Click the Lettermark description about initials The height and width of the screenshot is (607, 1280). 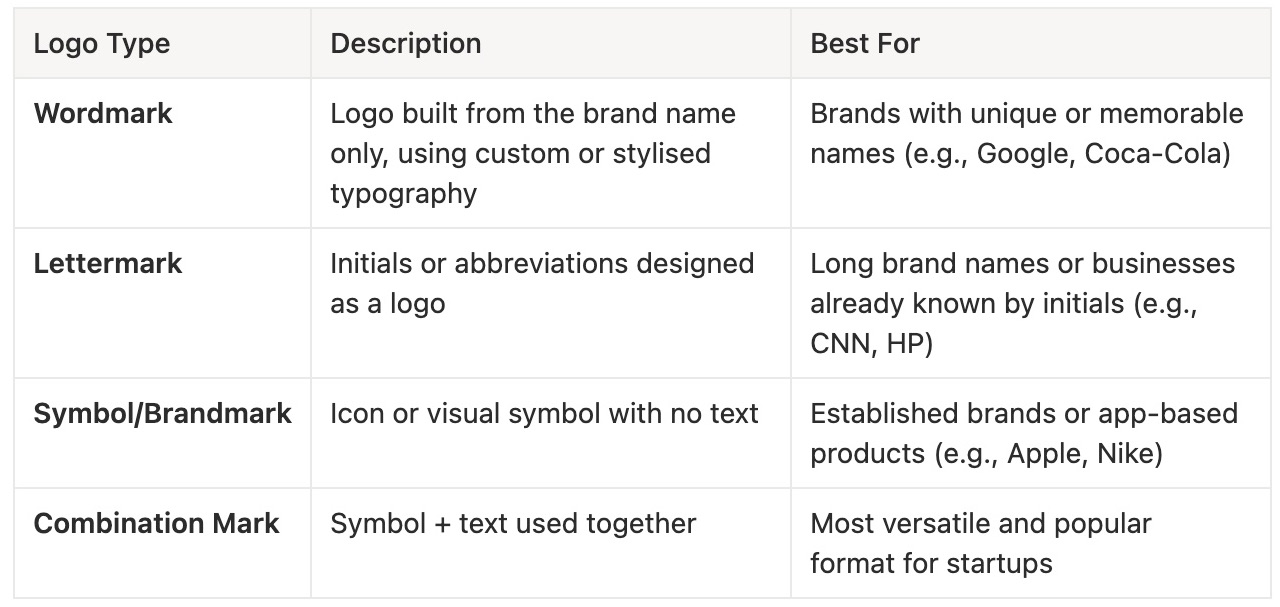pyautogui.click(x=551, y=303)
